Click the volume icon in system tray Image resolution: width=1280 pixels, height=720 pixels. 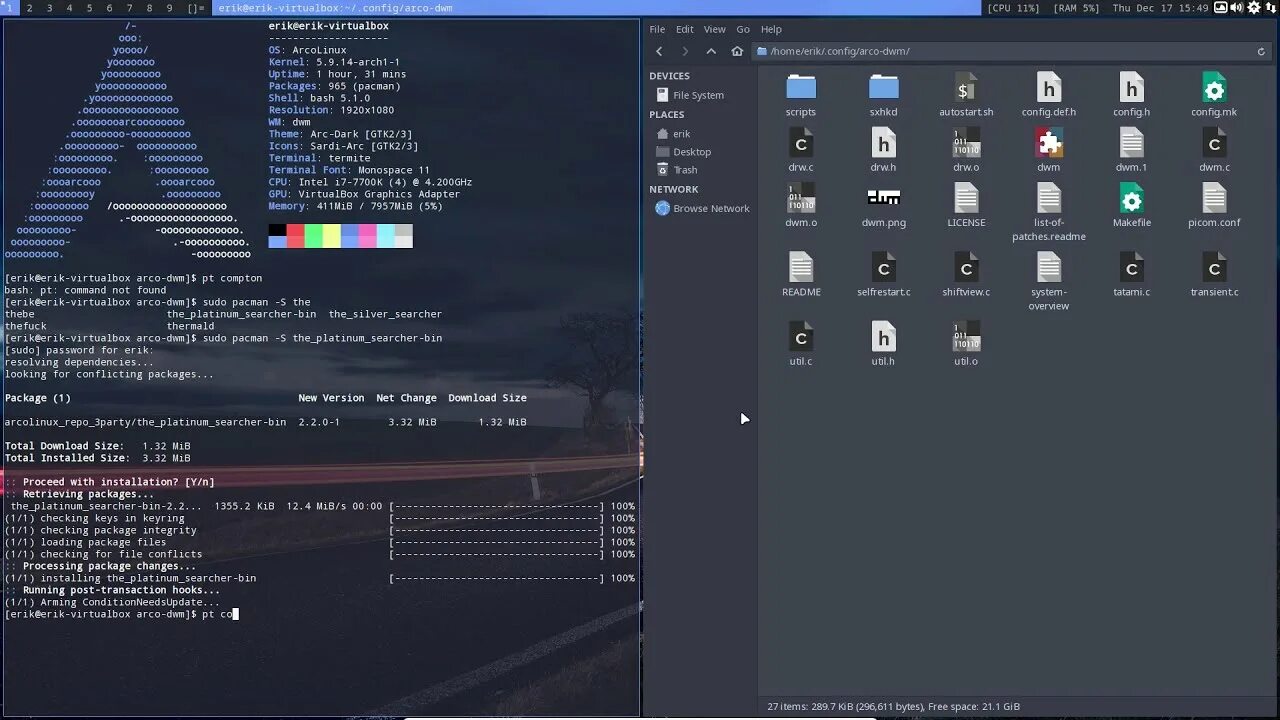tap(1236, 8)
